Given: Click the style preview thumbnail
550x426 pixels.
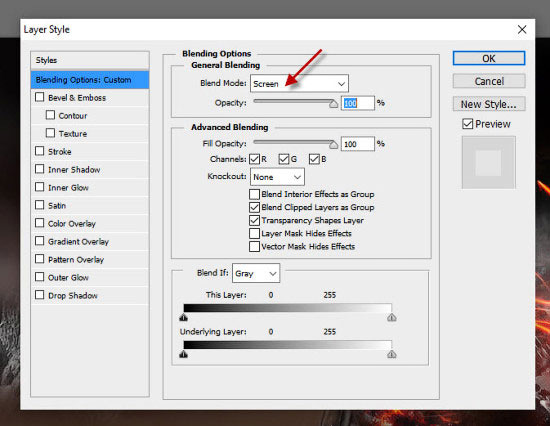Looking at the screenshot, I should (489, 163).
